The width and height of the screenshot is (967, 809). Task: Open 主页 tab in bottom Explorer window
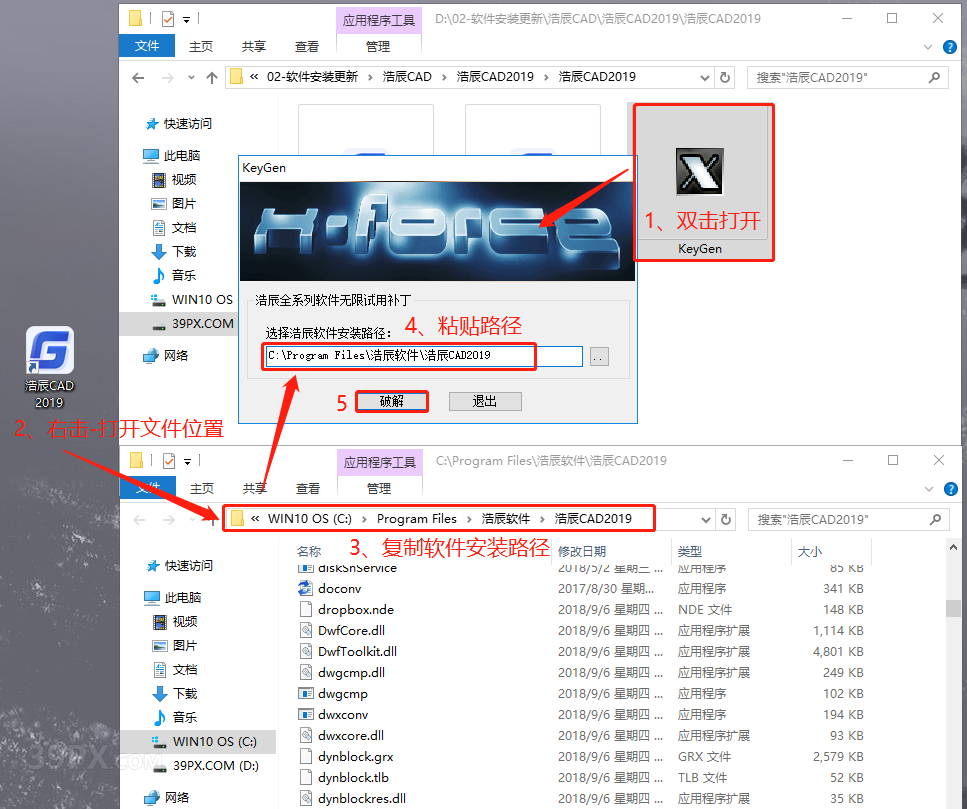(202, 488)
